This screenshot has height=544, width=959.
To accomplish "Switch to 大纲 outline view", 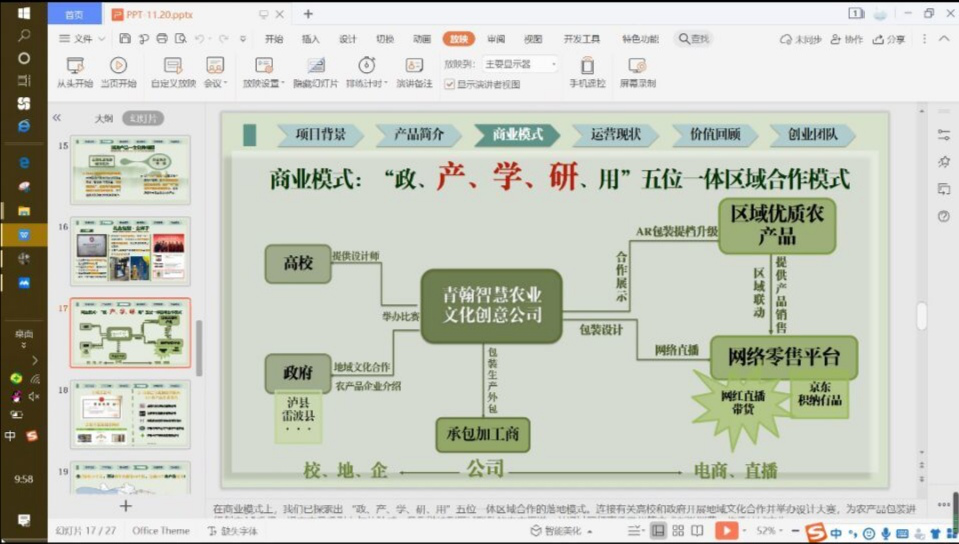I will (103, 118).
